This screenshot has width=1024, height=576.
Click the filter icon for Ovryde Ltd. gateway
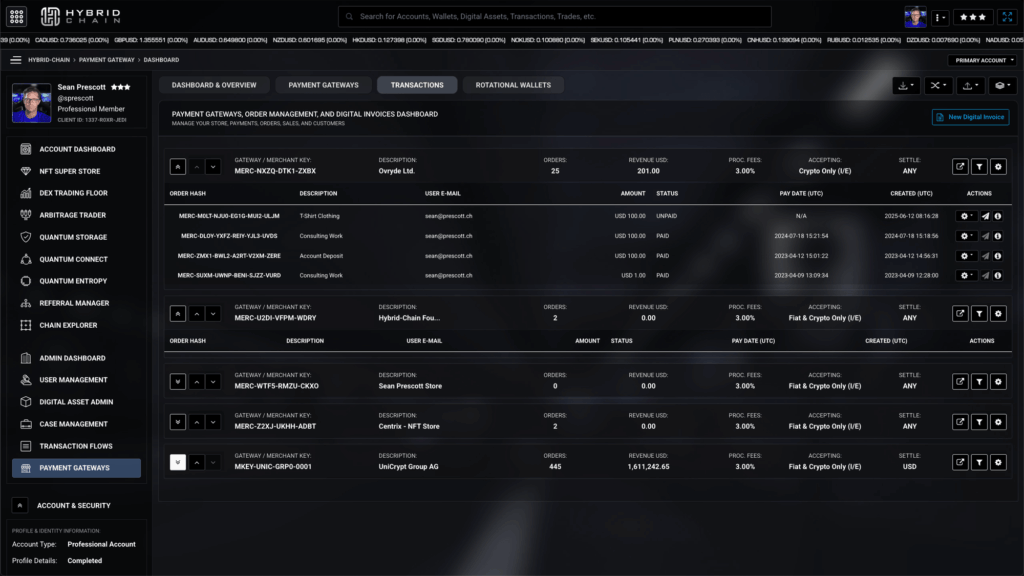pos(979,167)
